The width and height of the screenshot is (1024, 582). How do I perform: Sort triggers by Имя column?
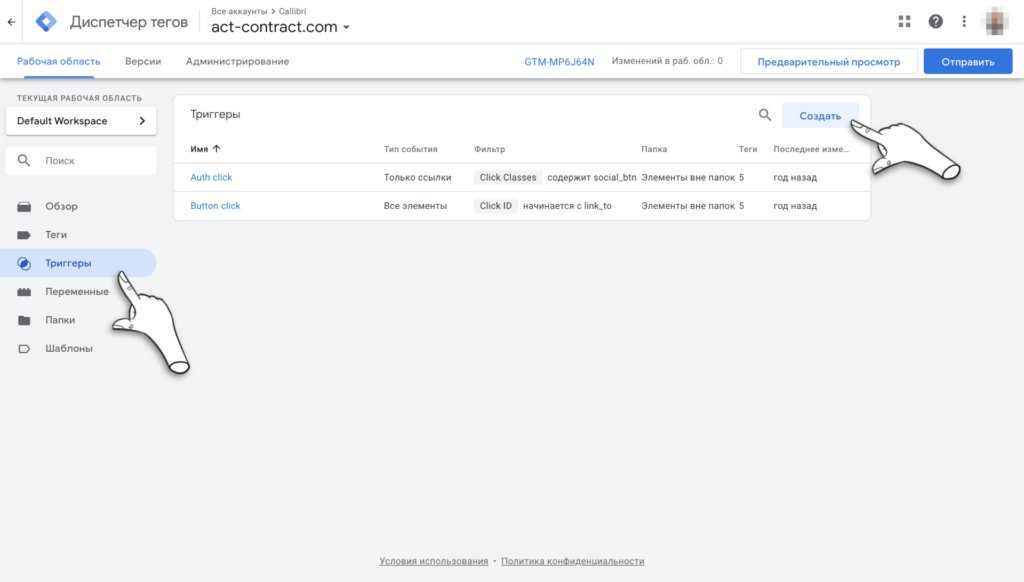[x=205, y=149]
